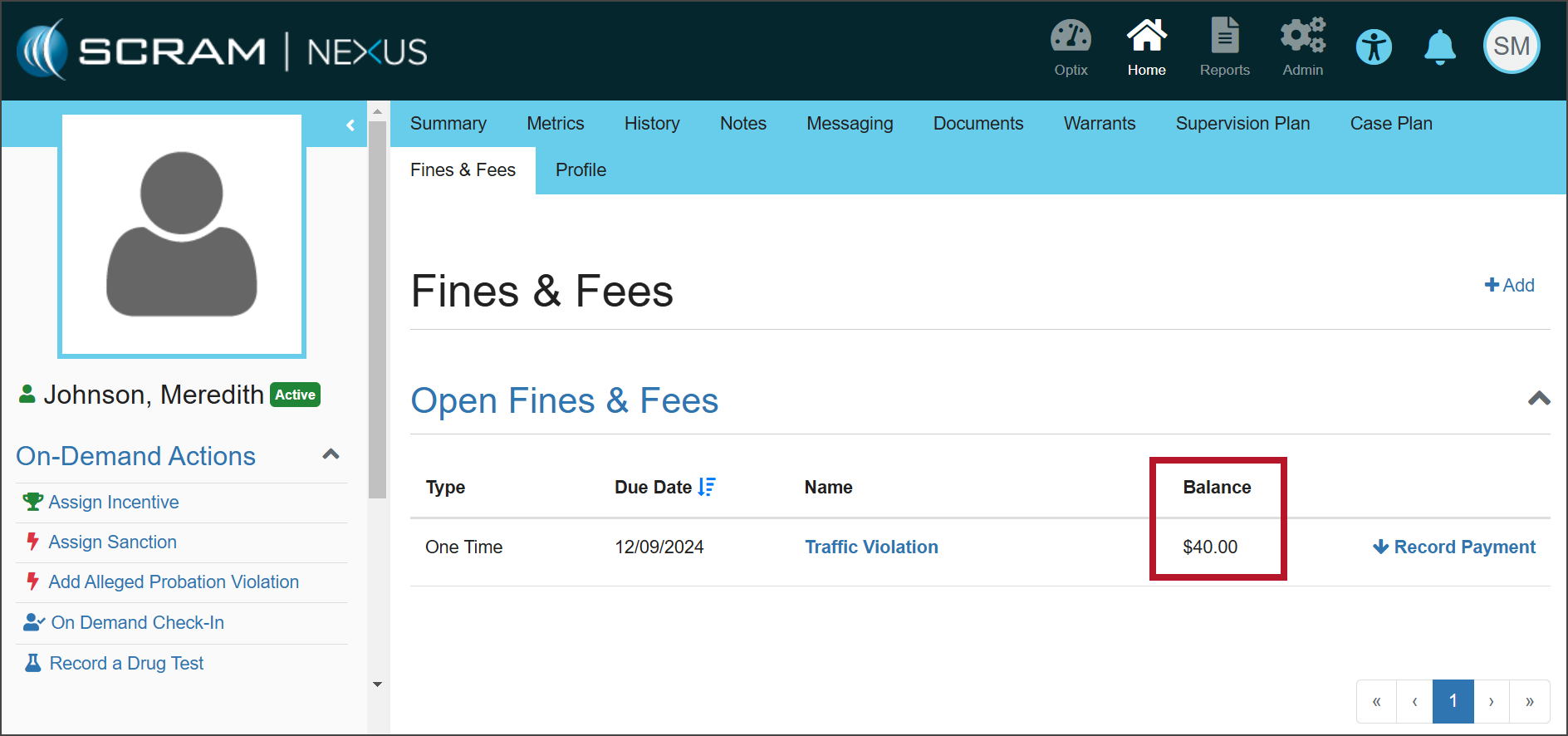Open the SM user avatar menu

pyautogui.click(x=1512, y=47)
